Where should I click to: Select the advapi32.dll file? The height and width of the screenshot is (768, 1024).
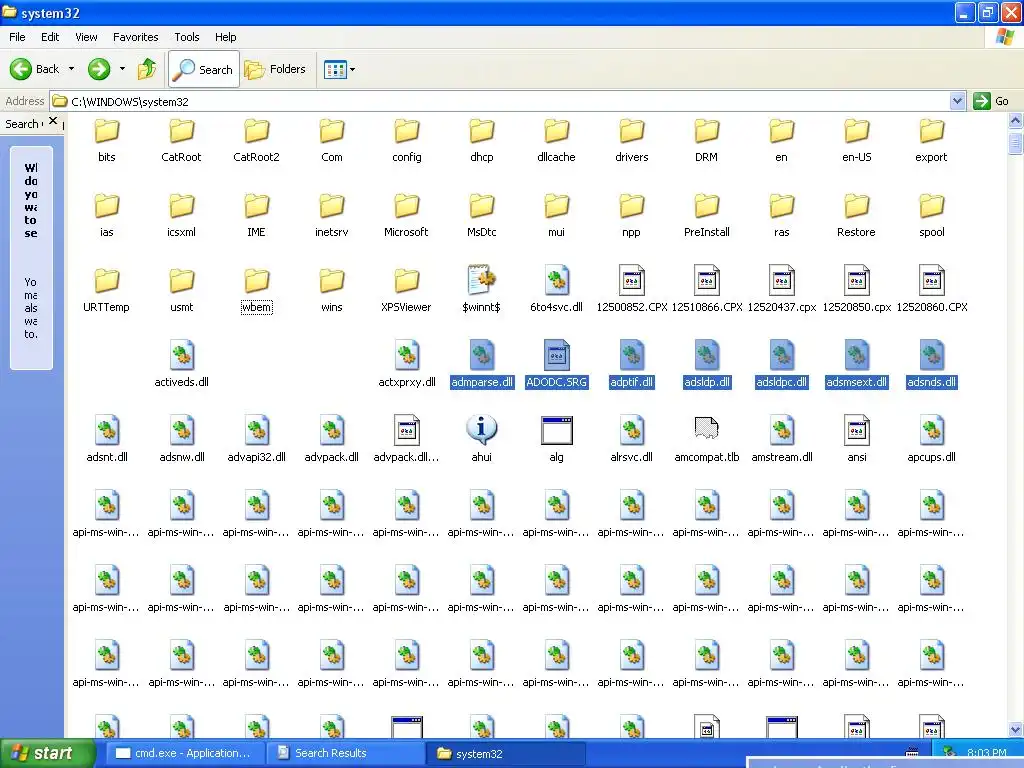(x=256, y=439)
